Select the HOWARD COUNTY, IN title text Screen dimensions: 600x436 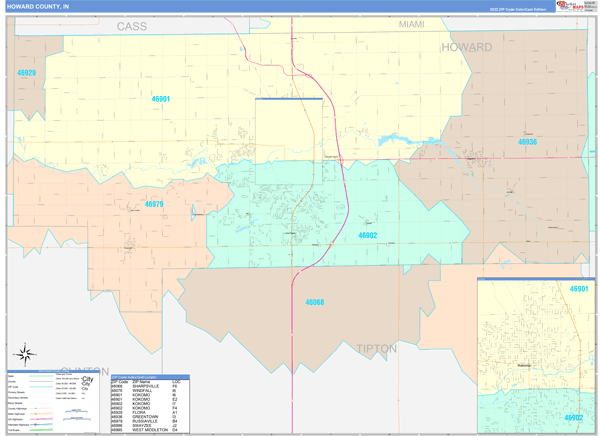pyautogui.click(x=40, y=7)
